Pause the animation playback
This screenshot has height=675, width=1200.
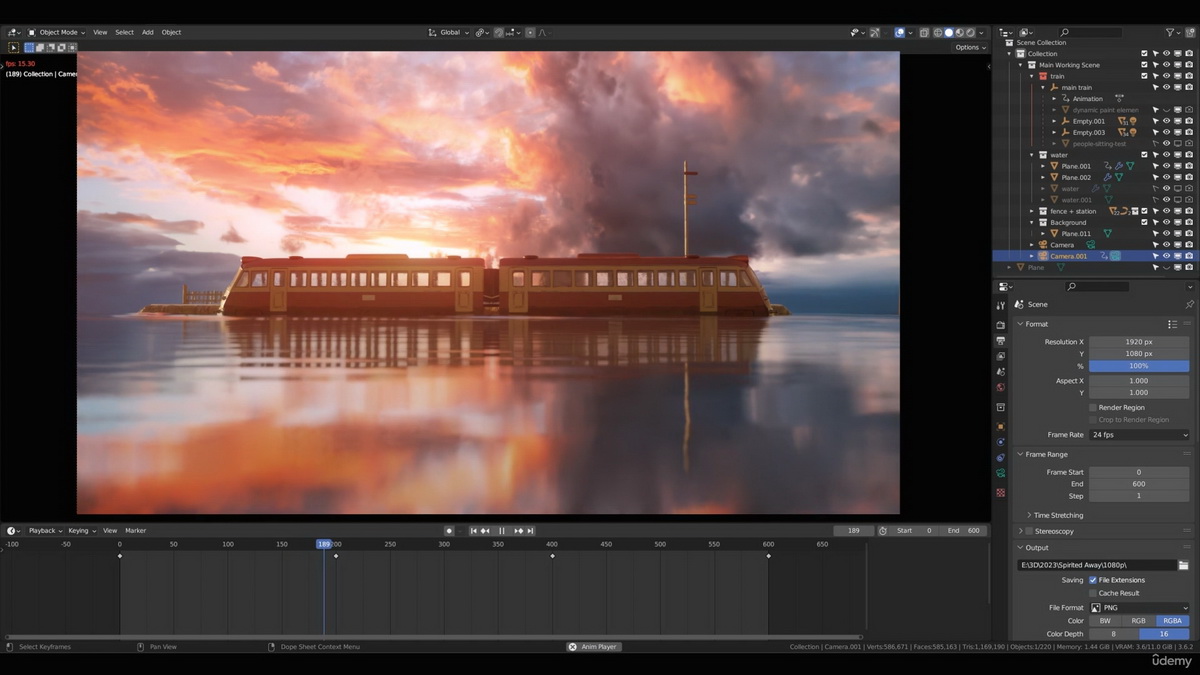tap(502, 531)
